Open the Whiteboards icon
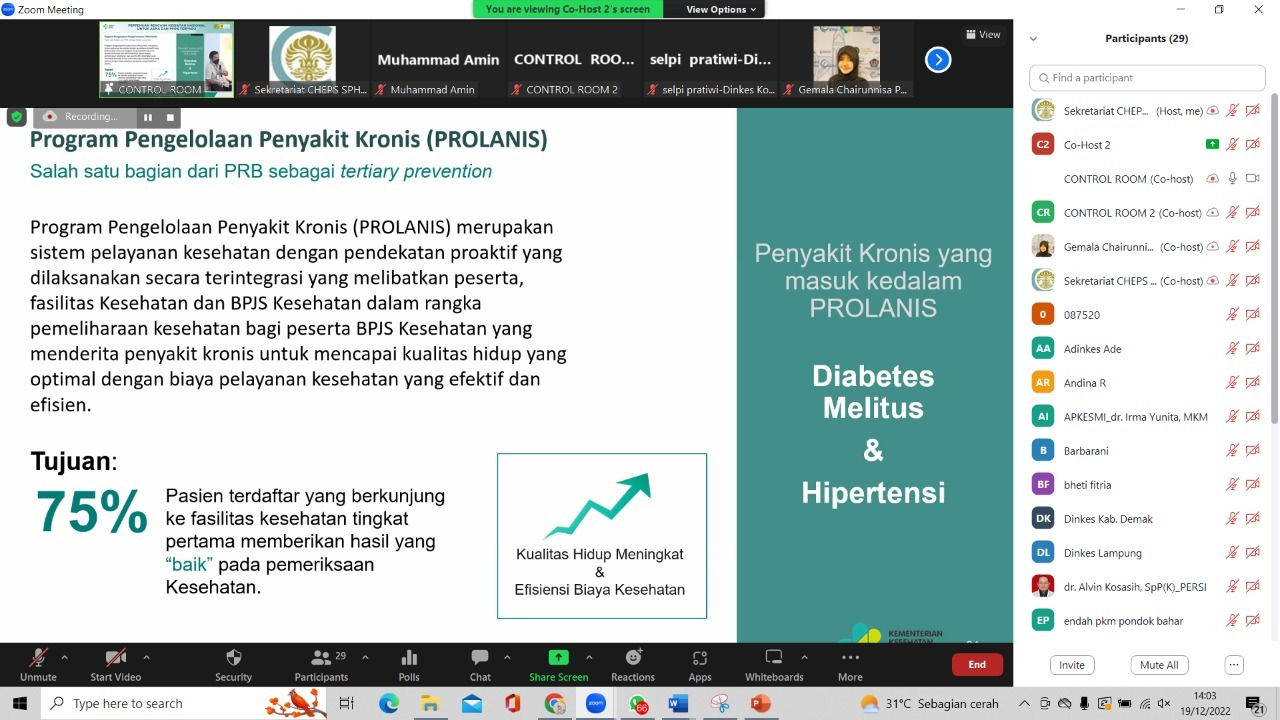Image resolution: width=1280 pixels, height=720 pixels. pos(773,658)
